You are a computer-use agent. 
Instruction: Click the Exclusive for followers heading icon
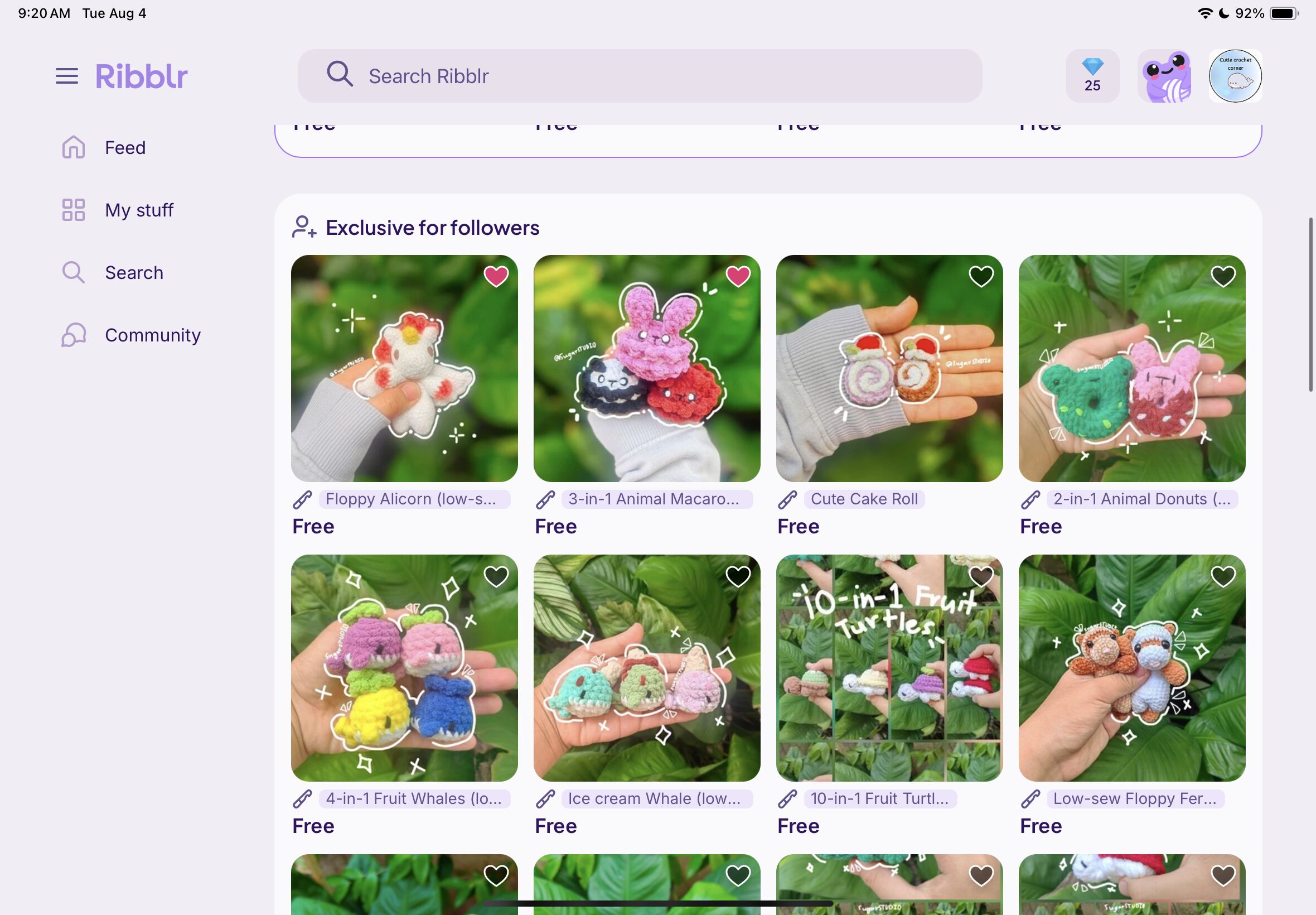pyautogui.click(x=304, y=227)
